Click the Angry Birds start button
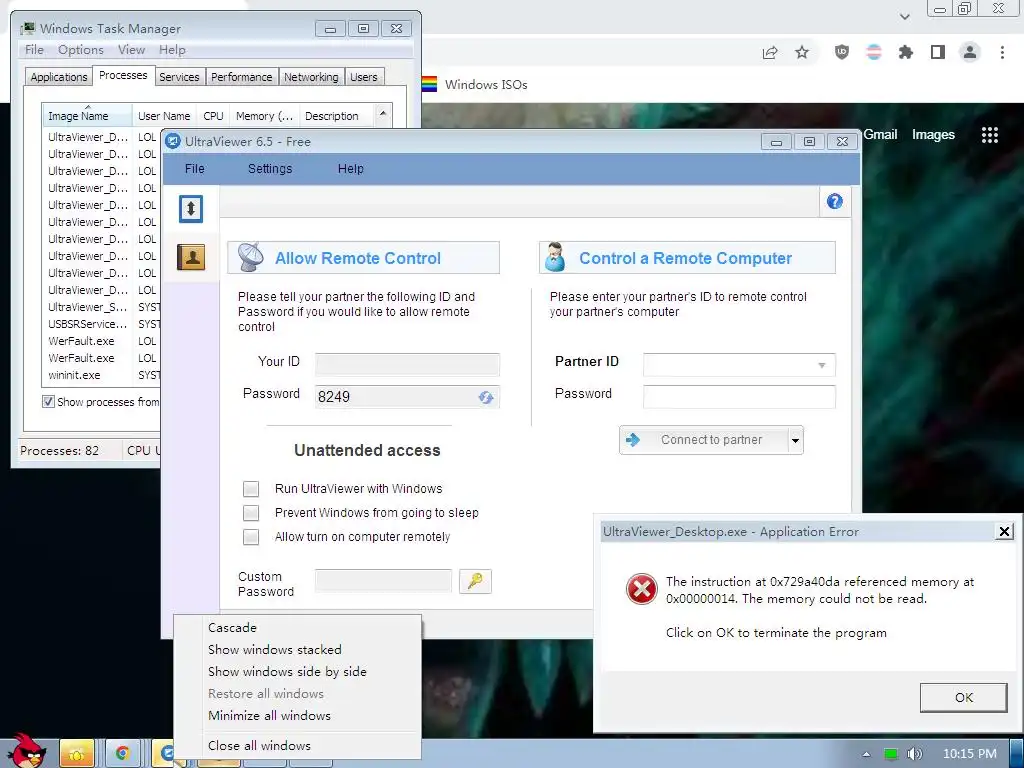Viewport: 1024px width, 768px height. click(27, 750)
